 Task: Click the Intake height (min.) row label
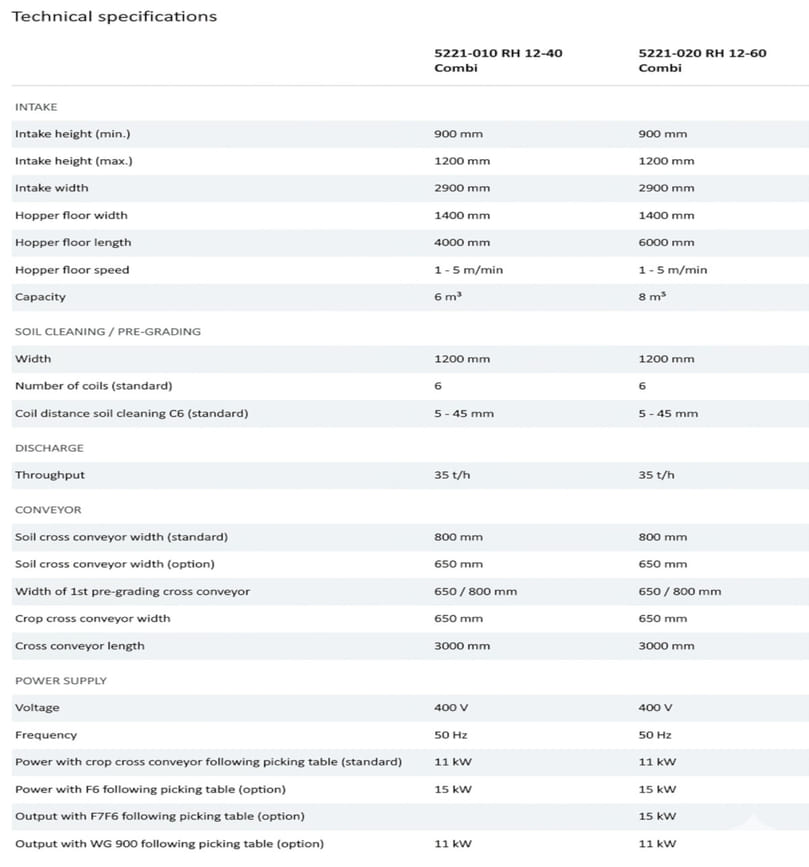[72, 134]
